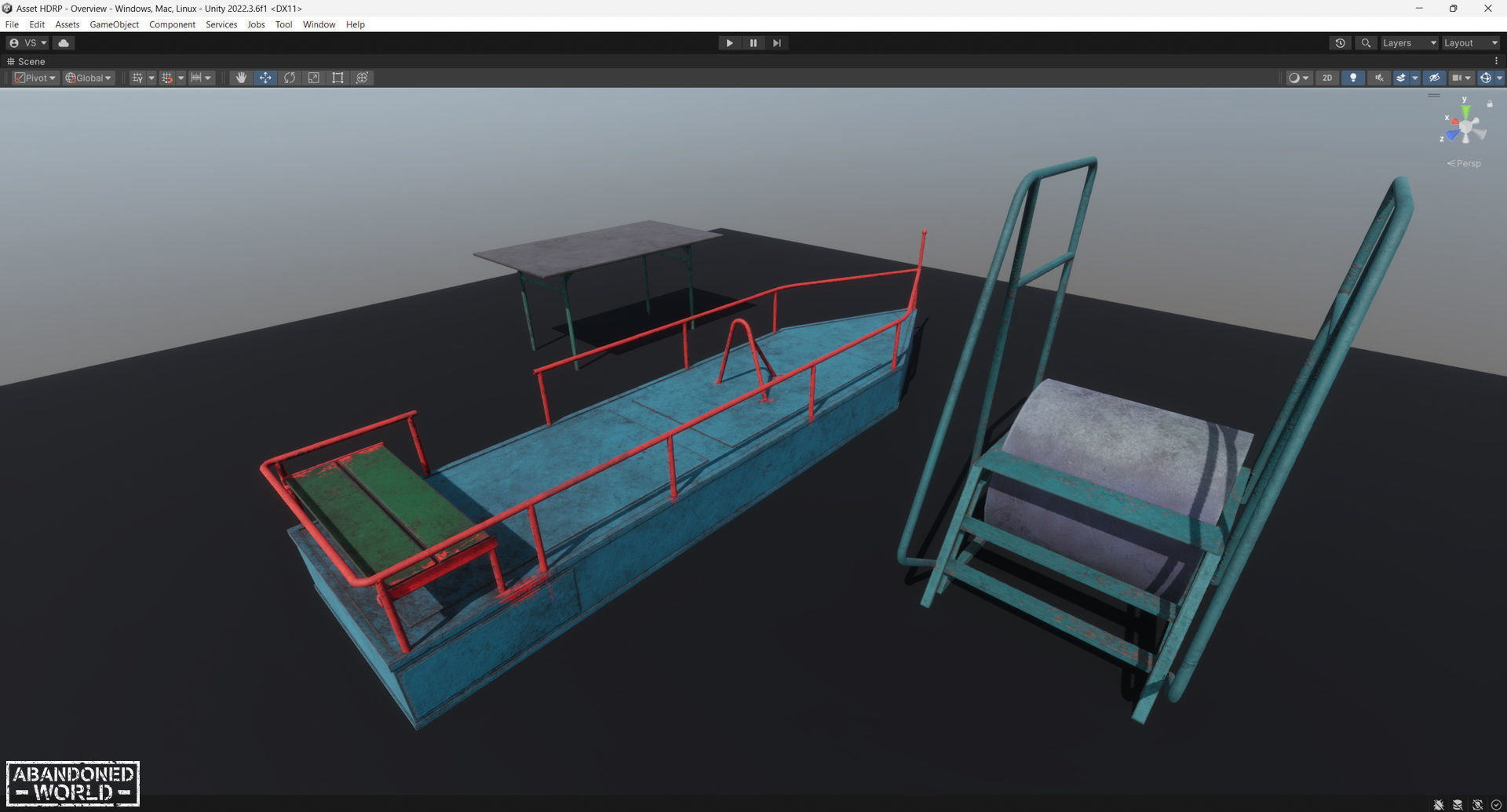Open the Component menu
This screenshot has height=812, width=1507.
(x=172, y=24)
